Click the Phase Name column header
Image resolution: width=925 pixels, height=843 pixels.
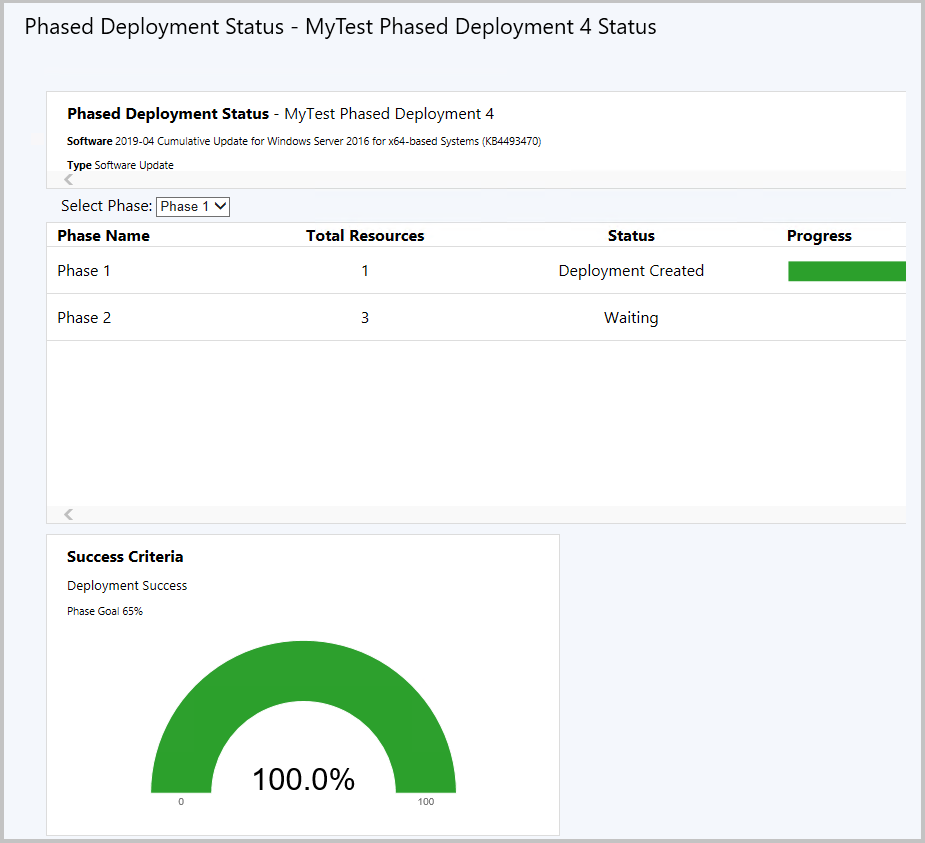(103, 236)
